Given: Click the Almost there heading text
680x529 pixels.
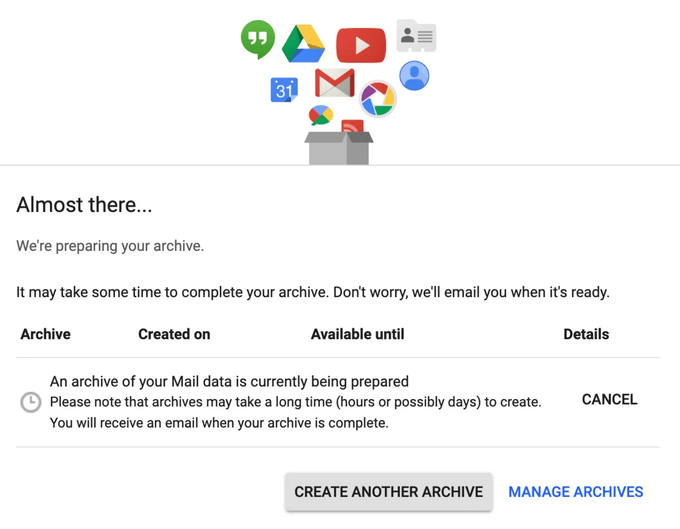Looking at the screenshot, I should click(x=84, y=205).
